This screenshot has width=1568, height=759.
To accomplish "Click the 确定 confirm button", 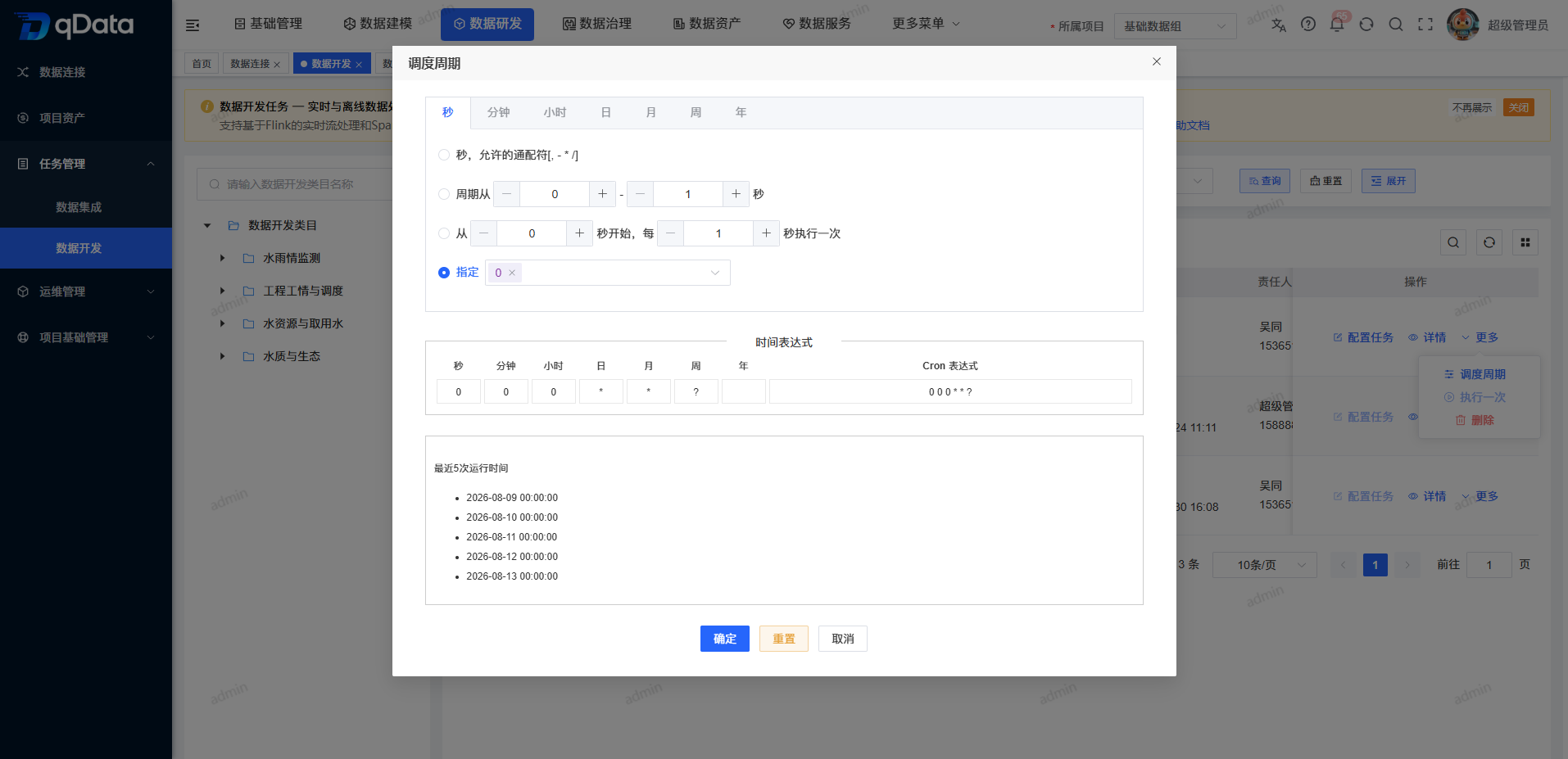I will coord(725,639).
